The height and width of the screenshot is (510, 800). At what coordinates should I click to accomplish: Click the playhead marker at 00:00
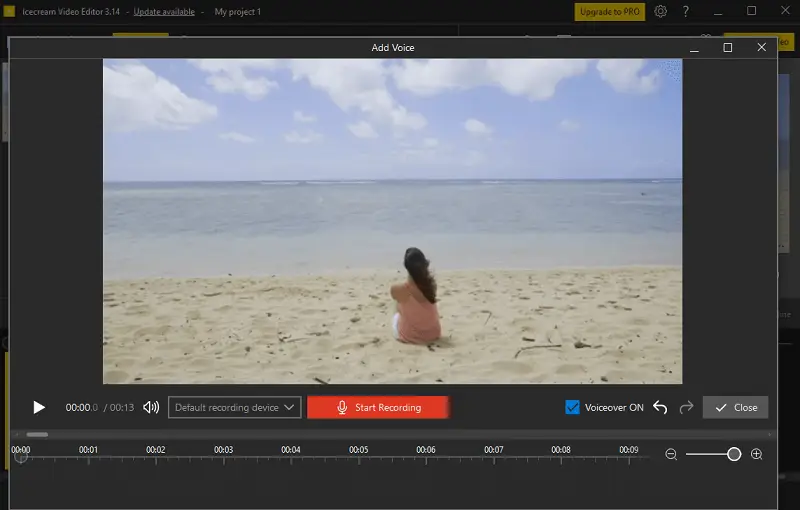point(21,457)
